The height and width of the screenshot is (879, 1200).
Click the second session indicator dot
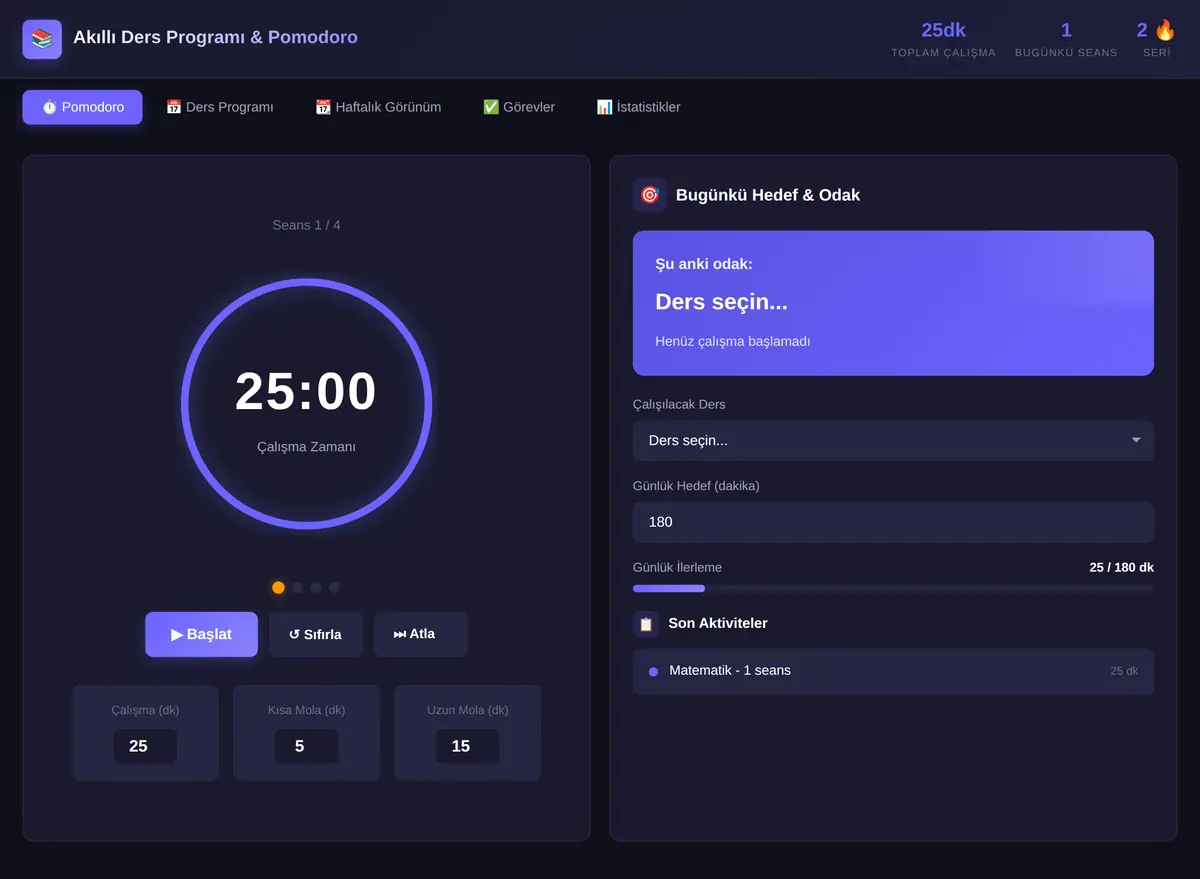pyautogui.click(x=297, y=588)
